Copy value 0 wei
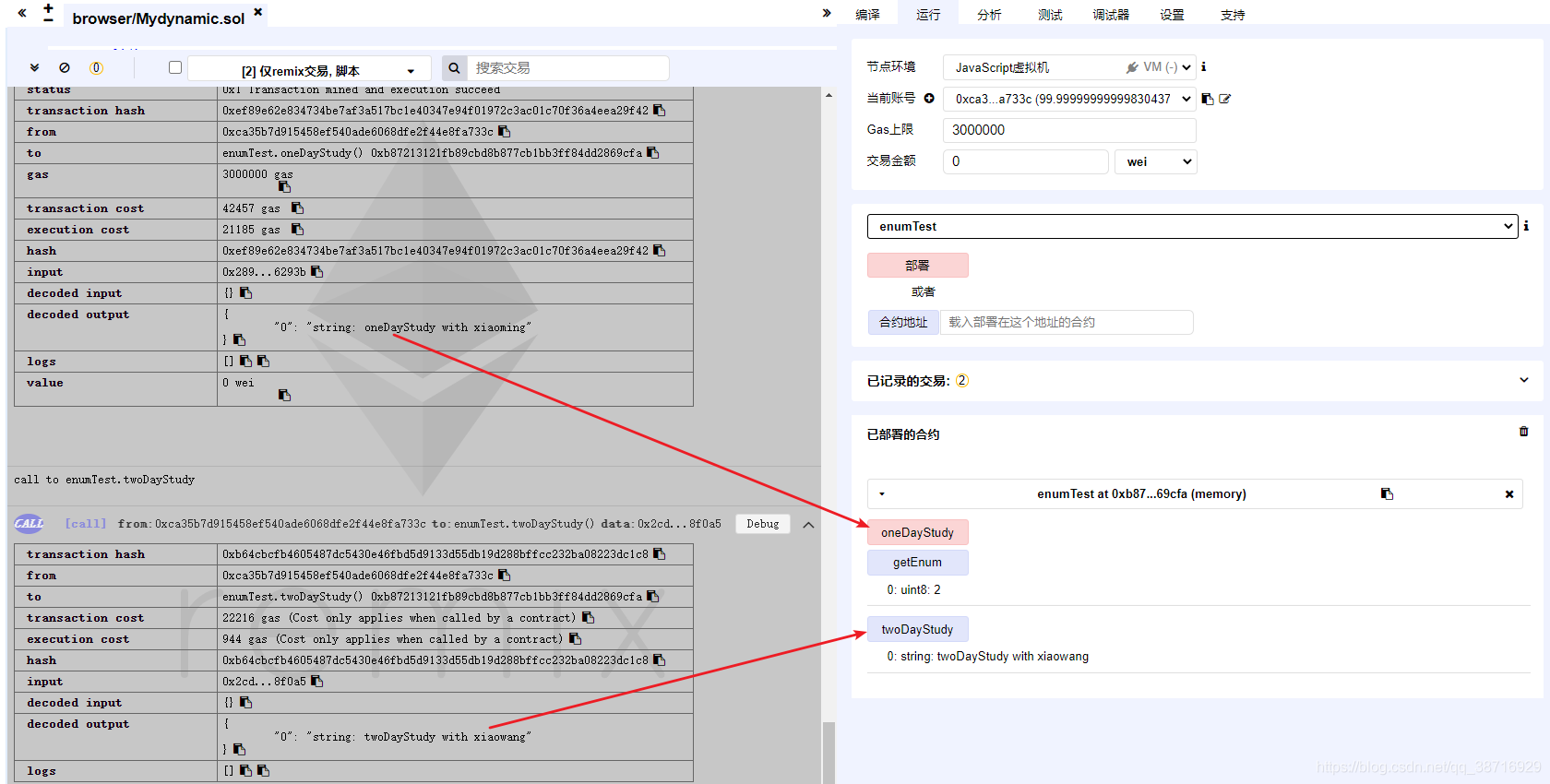This screenshot has width=1550, height=784. click(284, 395)
